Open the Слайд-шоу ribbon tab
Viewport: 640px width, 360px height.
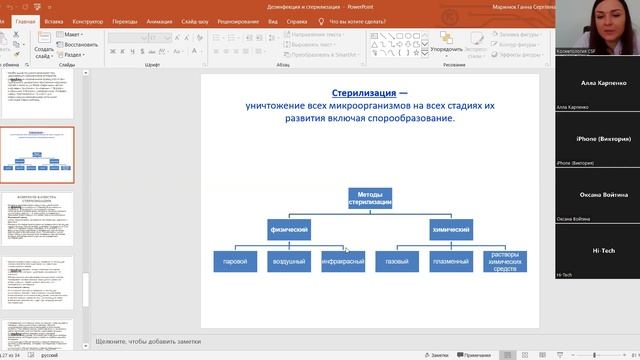click(x=195, y=22)
